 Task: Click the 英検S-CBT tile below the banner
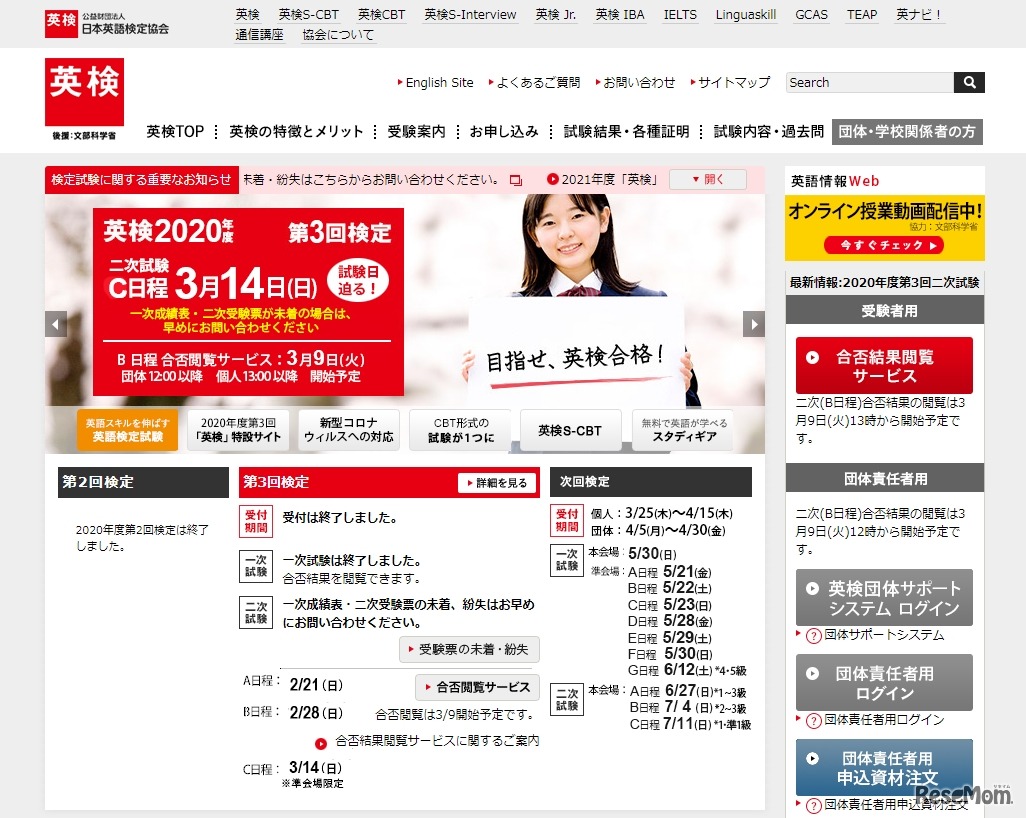coord(570,430)
